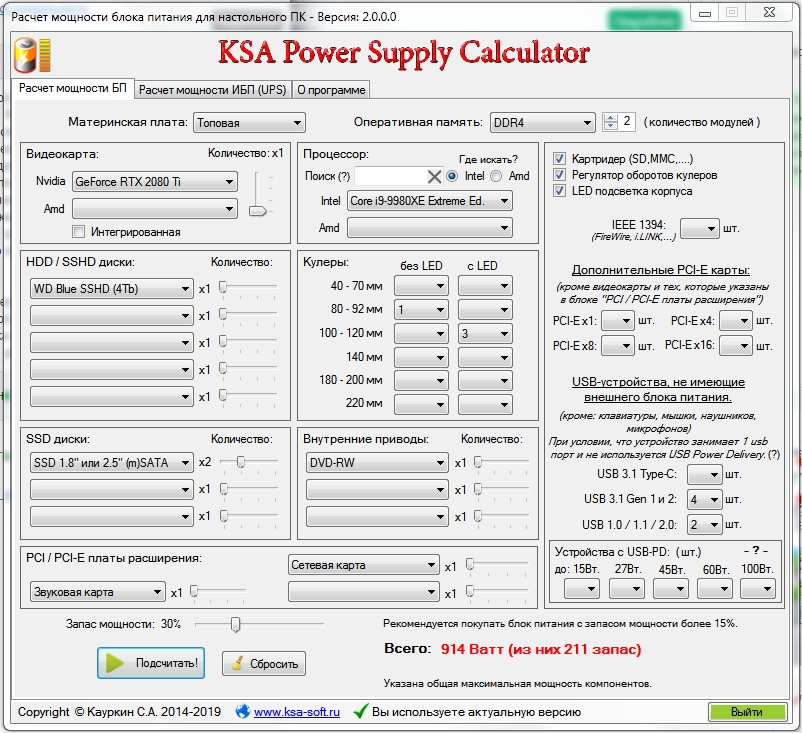The height and width of the screenshot is (733, 802).
Task: Open WD Blue SSHD (4Tb) dropdown
Action: 112,288
